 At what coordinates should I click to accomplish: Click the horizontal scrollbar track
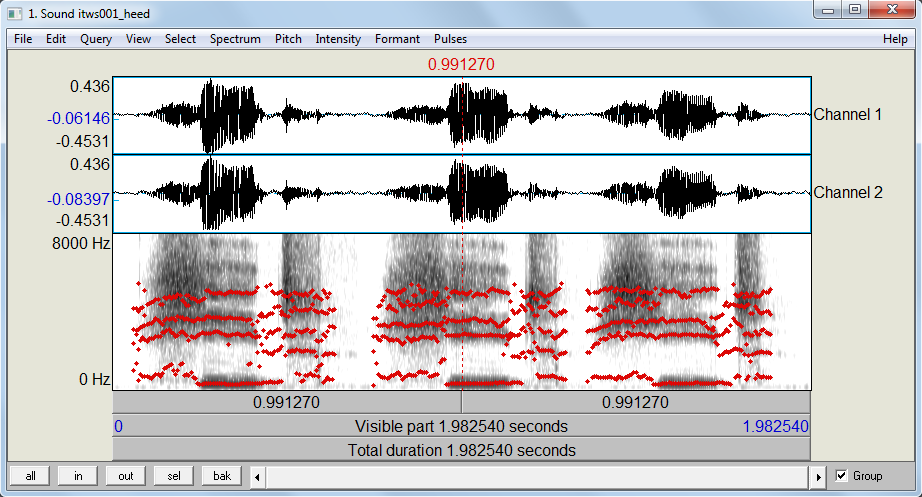(x=538, y=477)
